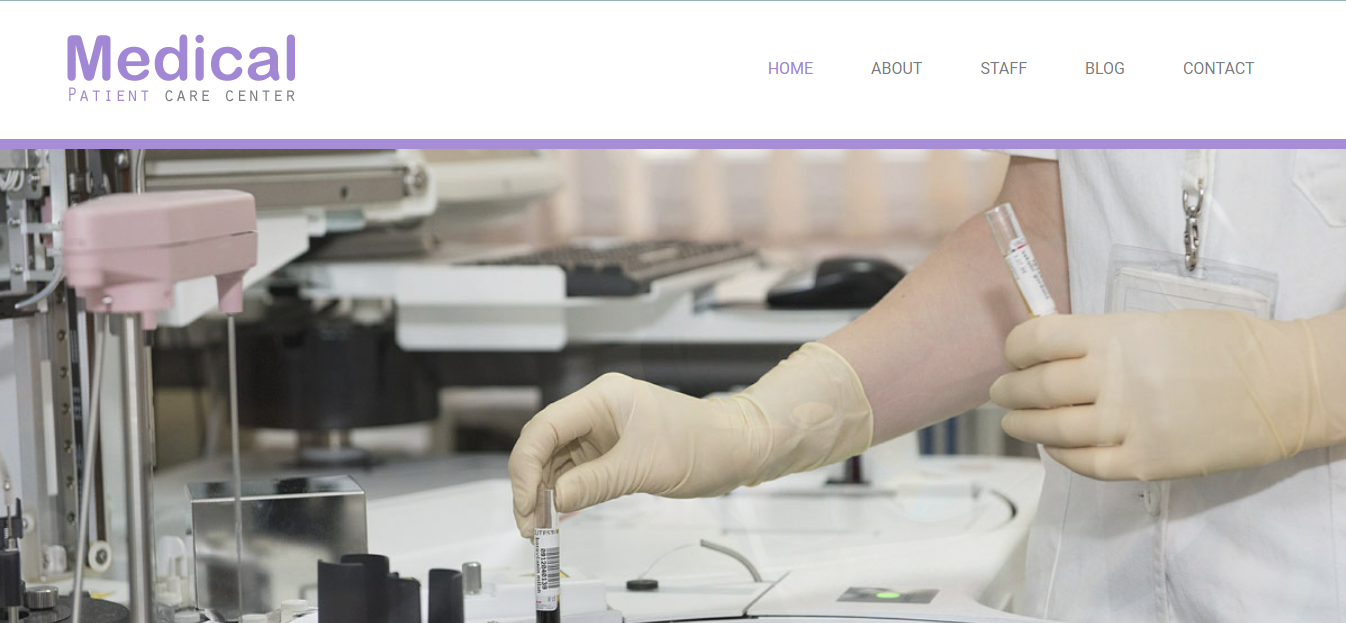Click the purple divider bar below header

click(x=673, y=144)
